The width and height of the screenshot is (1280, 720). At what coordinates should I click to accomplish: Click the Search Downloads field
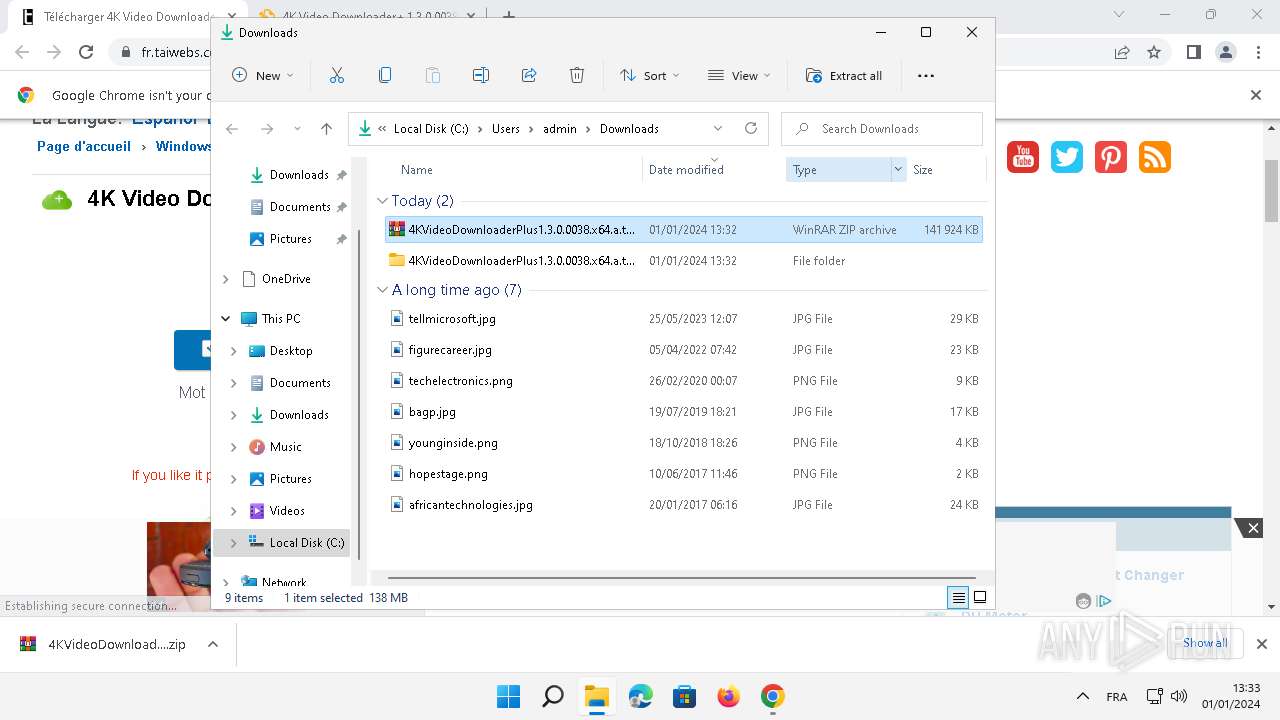coord(882,128)
